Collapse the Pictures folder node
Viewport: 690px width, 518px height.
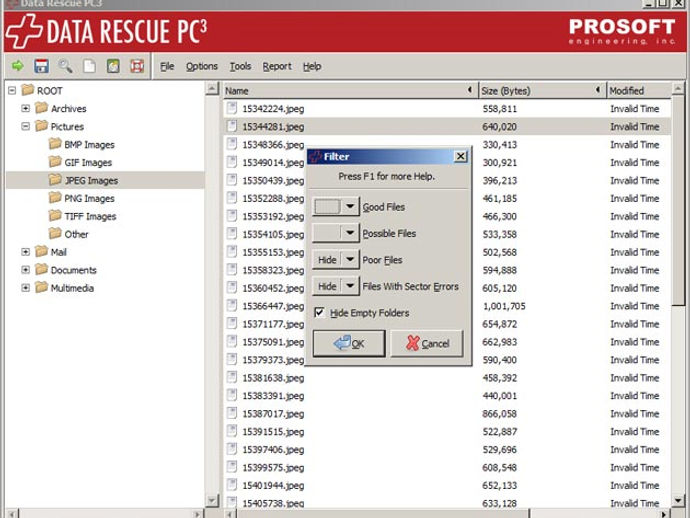26,126
